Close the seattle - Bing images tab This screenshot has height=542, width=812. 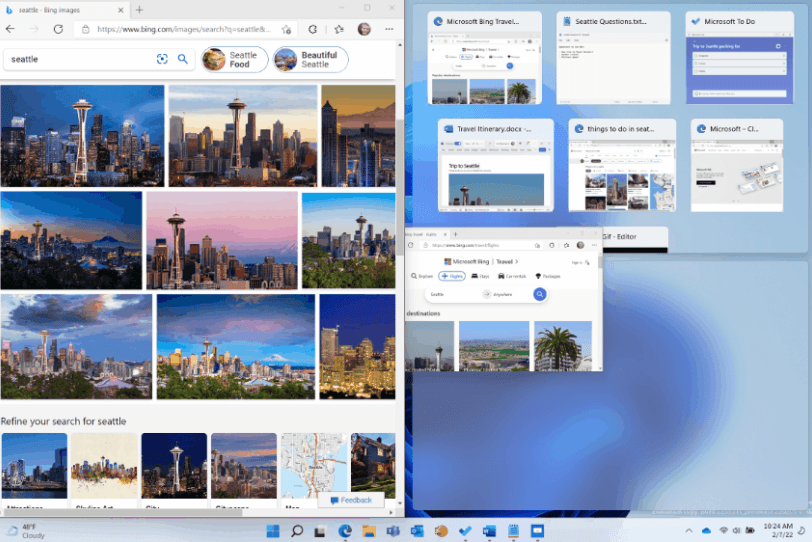pyautogui.click(x=121, y=10)
